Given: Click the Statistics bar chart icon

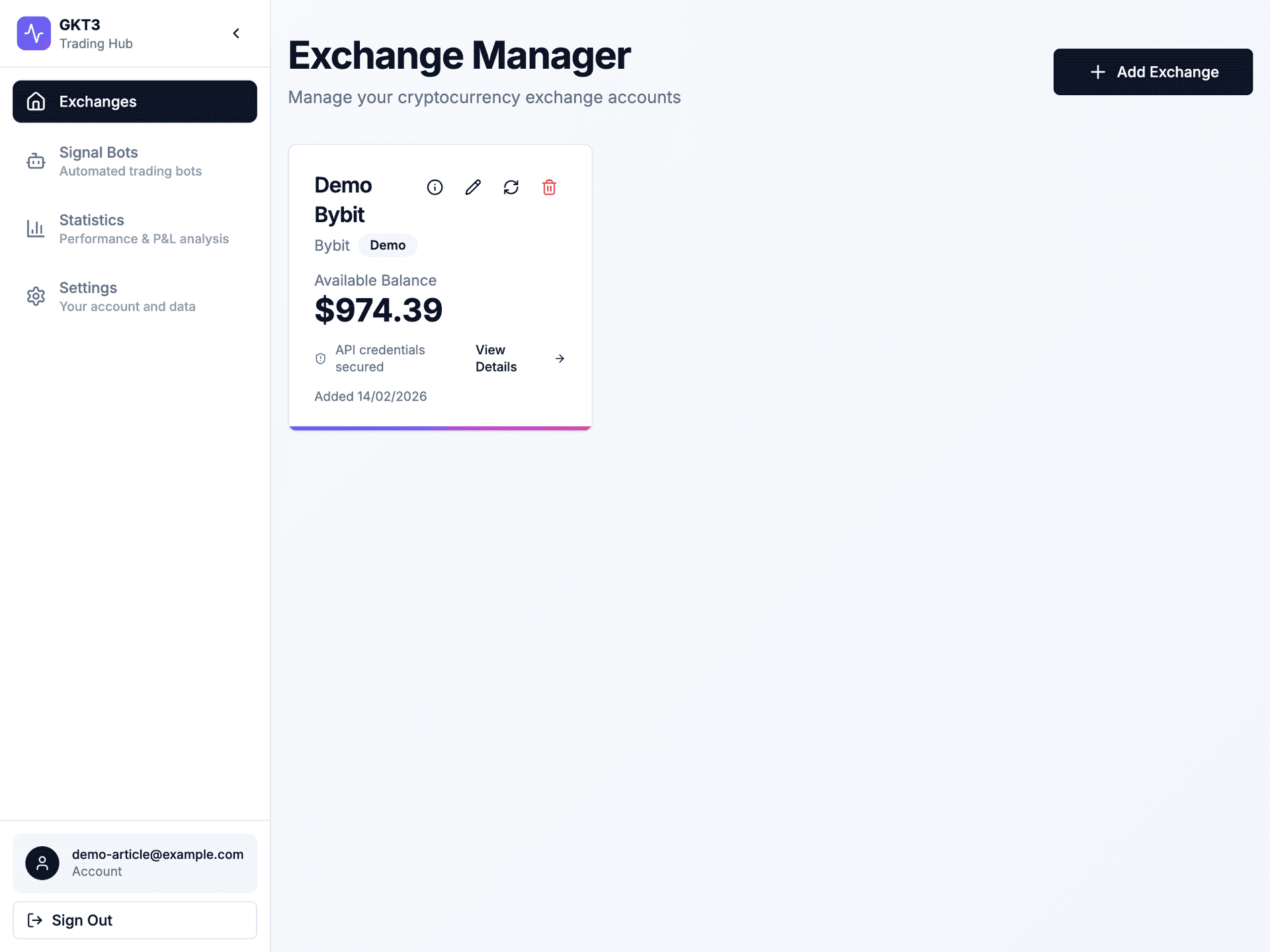Looking at the screenshot, I should click(x=35, y=229).
